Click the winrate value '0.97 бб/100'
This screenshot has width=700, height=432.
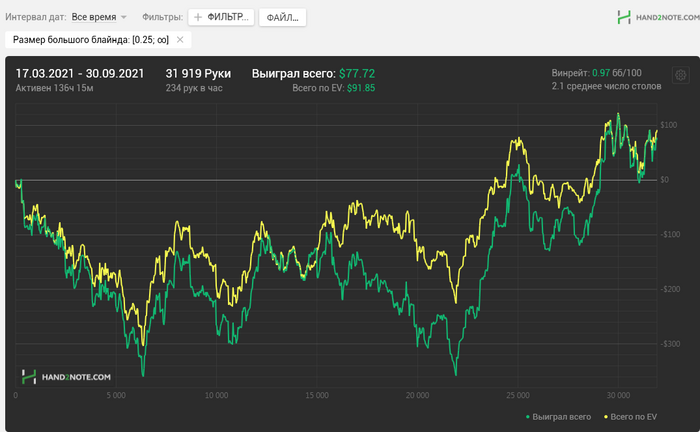coord(617,73)
